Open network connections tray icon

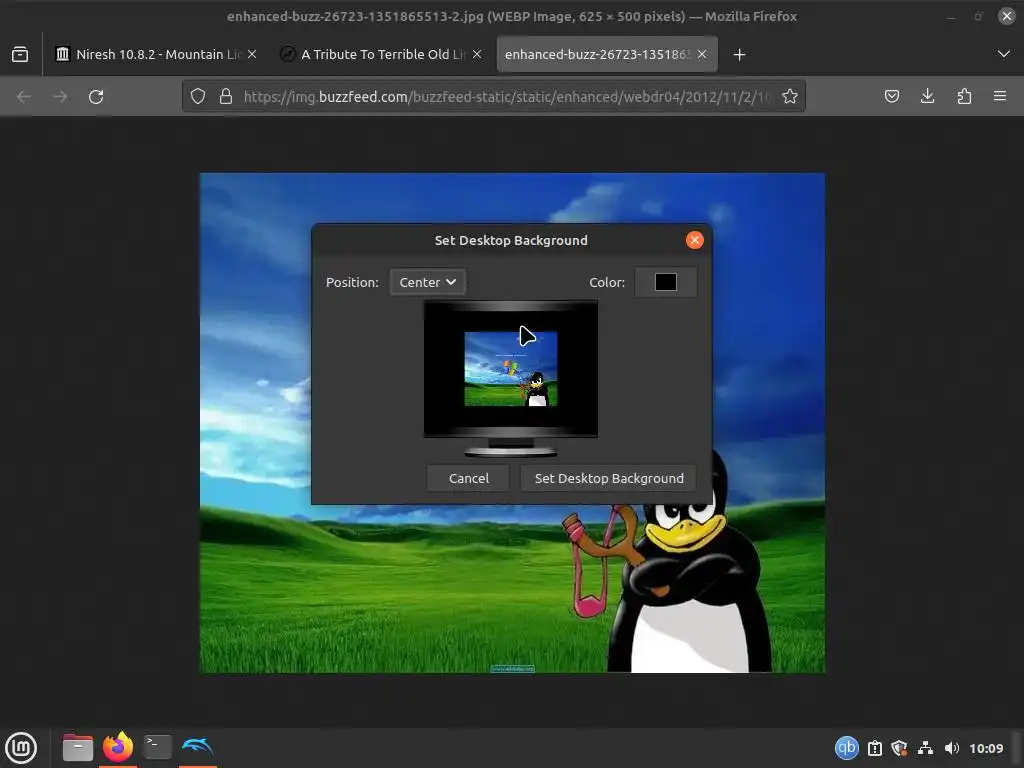[925, 748]
